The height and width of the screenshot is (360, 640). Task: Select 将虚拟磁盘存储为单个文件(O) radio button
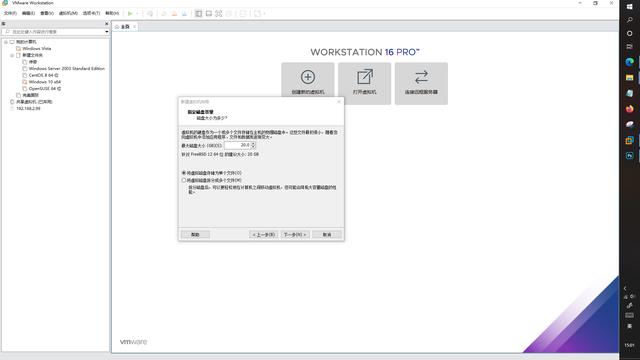pos(184,173)
